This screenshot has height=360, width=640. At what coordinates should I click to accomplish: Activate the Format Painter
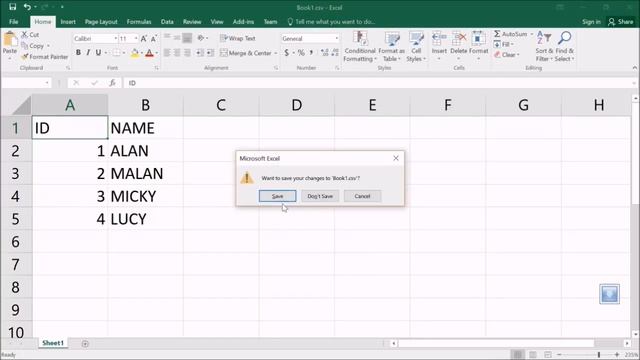pos(45,57)
